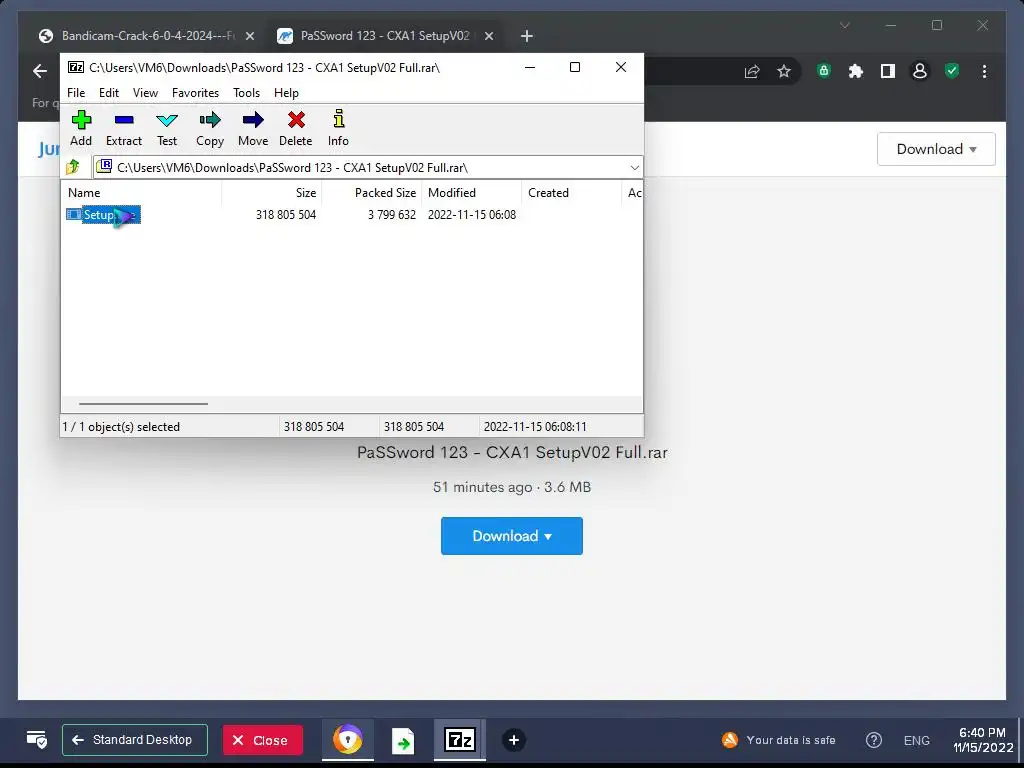Sort by the Size column header
This screenshot has height=768, width=1024.
click(272, 193)
